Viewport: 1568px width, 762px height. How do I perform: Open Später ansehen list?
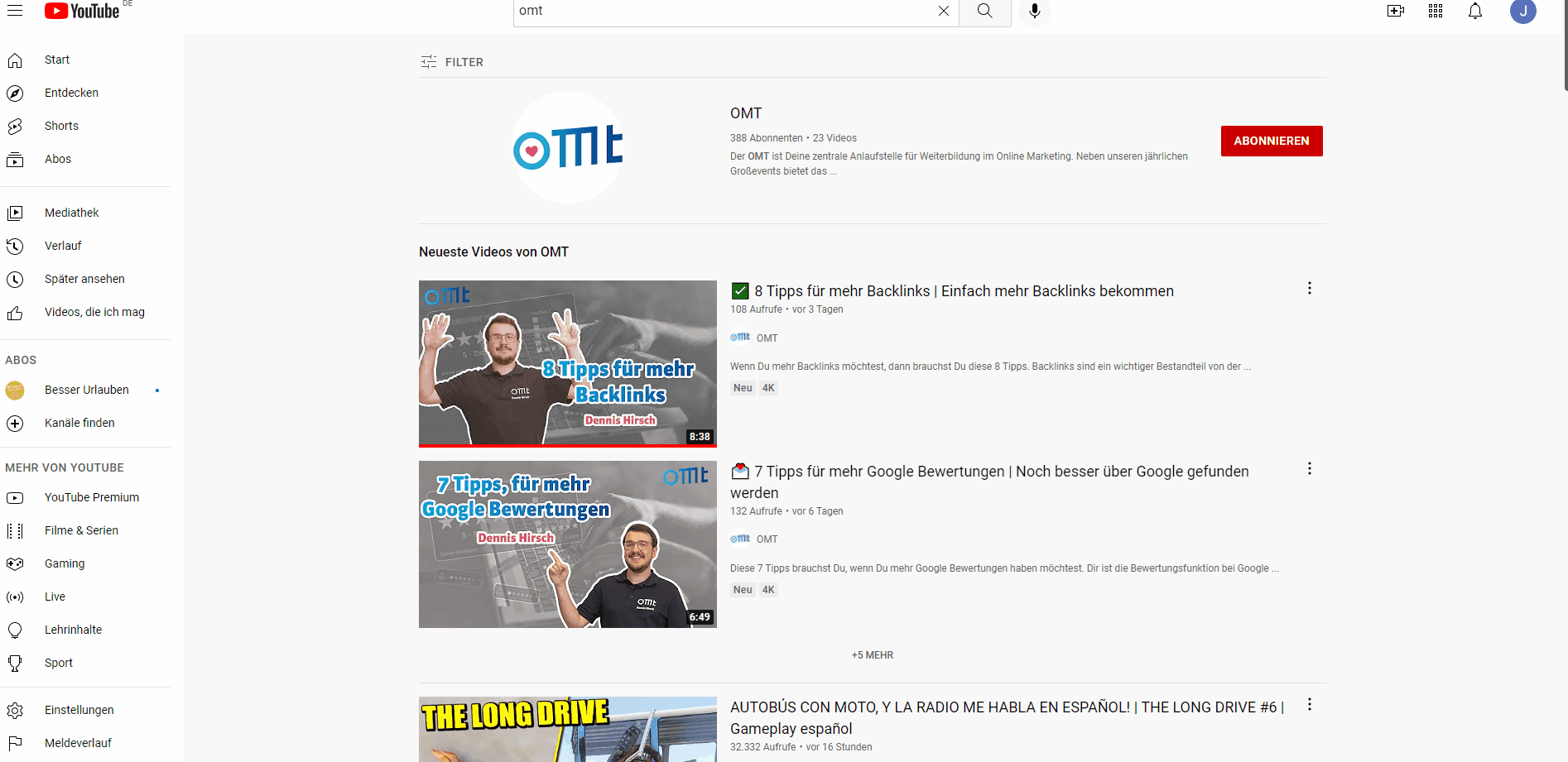(86, 279)
